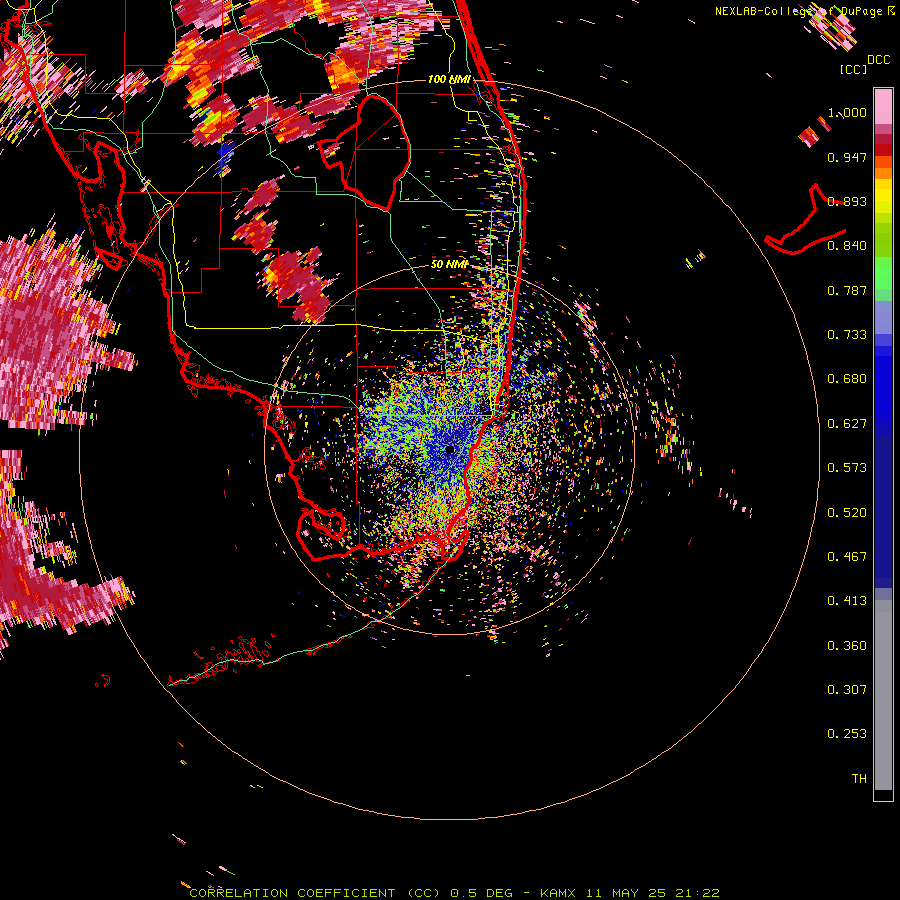This screenshot has height=900, width=900.
Task: Click the black KAMX radar site dot
Action: (450, 450)
